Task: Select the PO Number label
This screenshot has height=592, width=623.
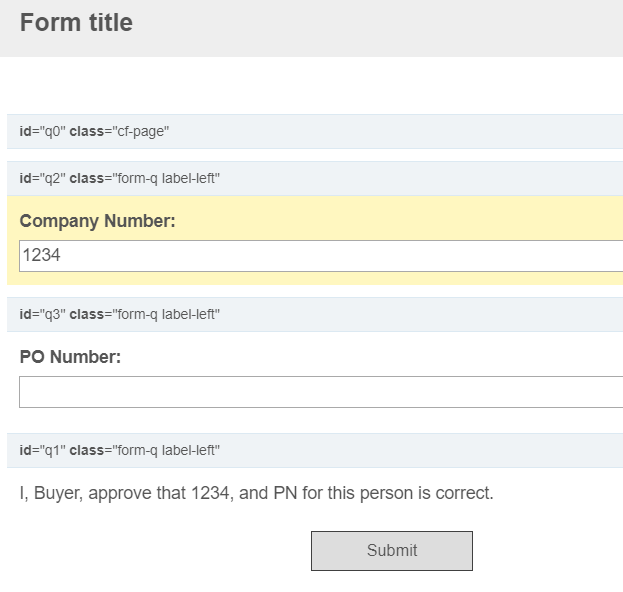Action: pyautogui.click(x=70, y=357)
